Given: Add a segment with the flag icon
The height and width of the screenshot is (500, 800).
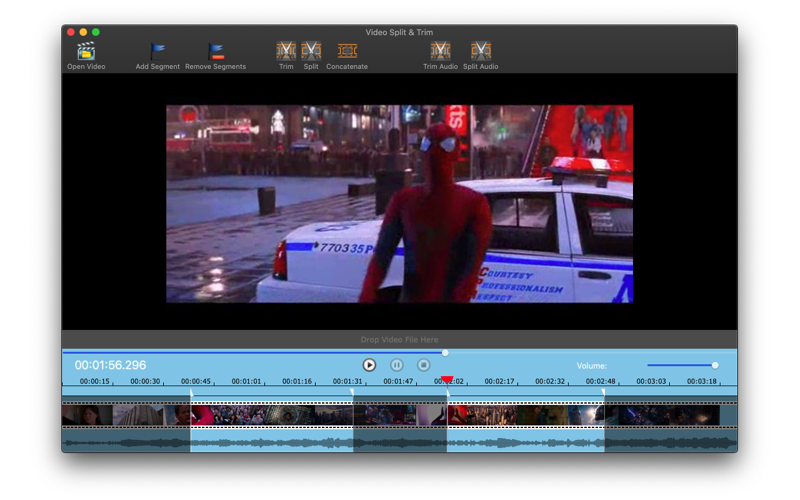Looking at the screenshot, I should coord(158,52).
